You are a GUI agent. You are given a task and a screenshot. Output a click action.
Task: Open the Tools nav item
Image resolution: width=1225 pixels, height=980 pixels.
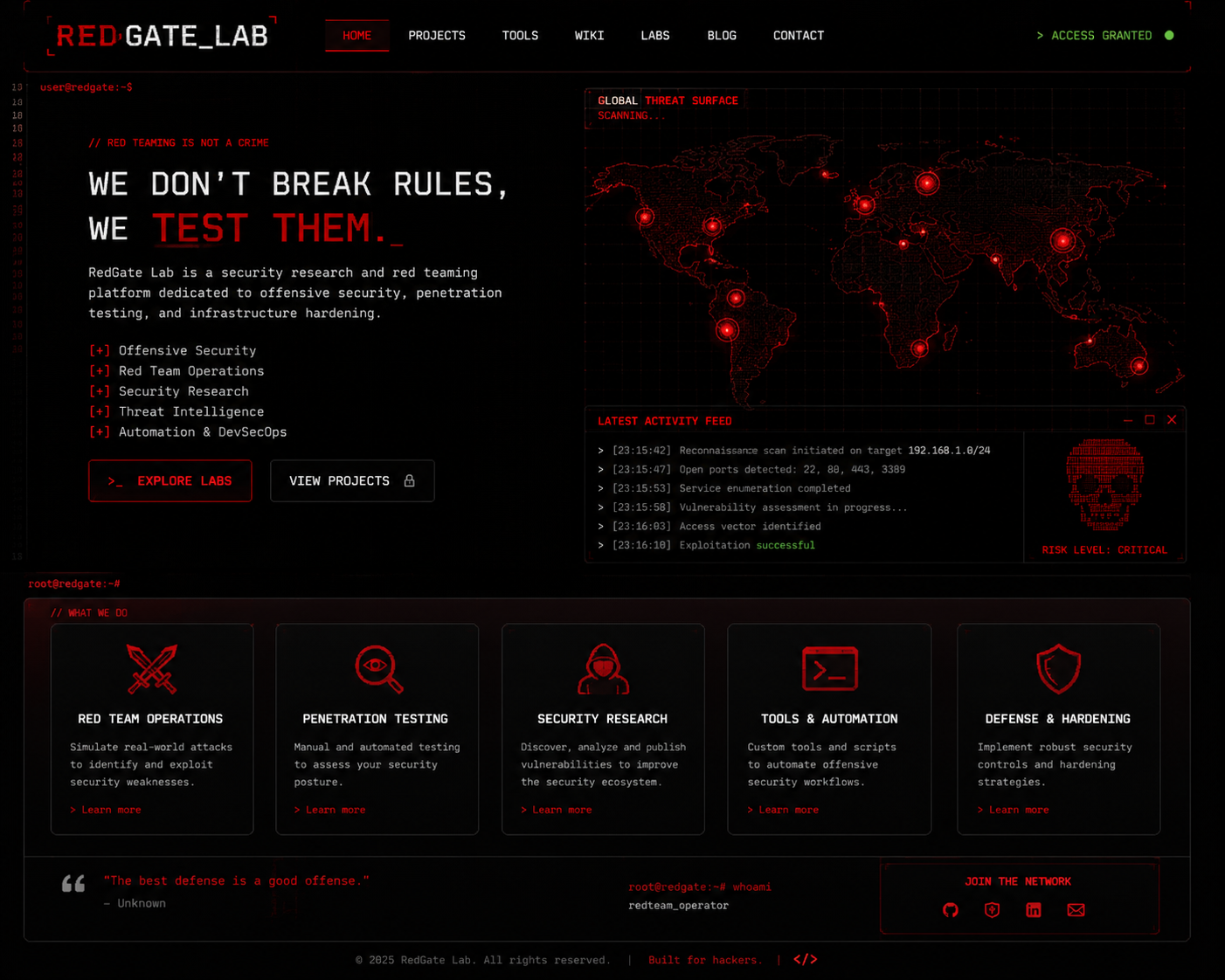point(520,36)
